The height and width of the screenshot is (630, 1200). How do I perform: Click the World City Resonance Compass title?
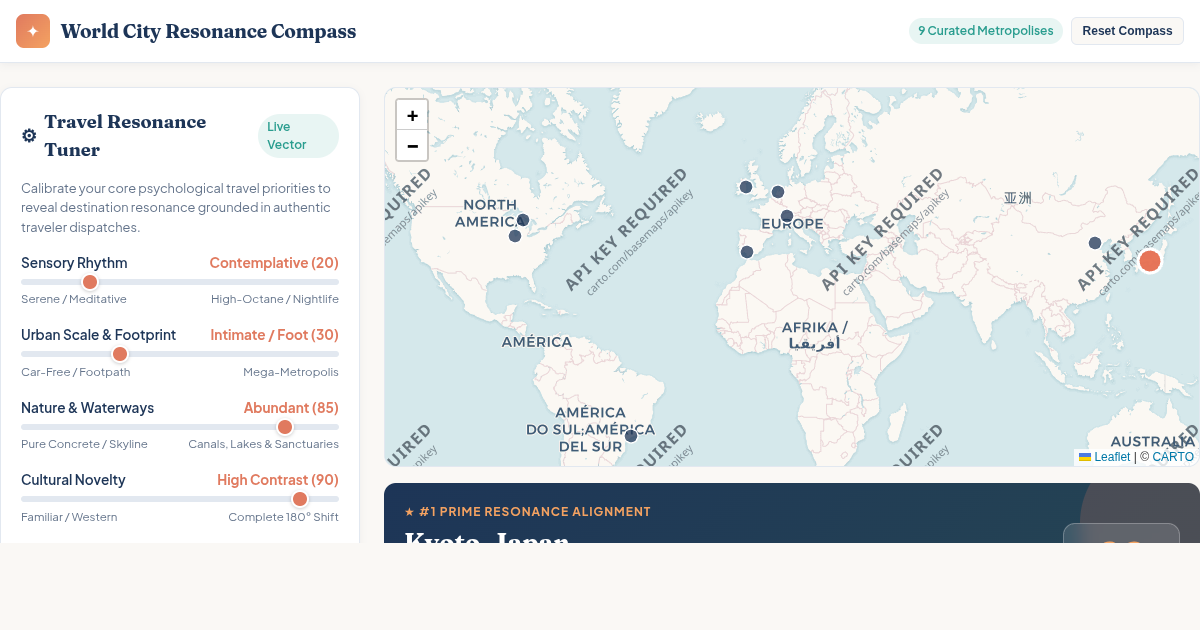(x=208, y=31)
